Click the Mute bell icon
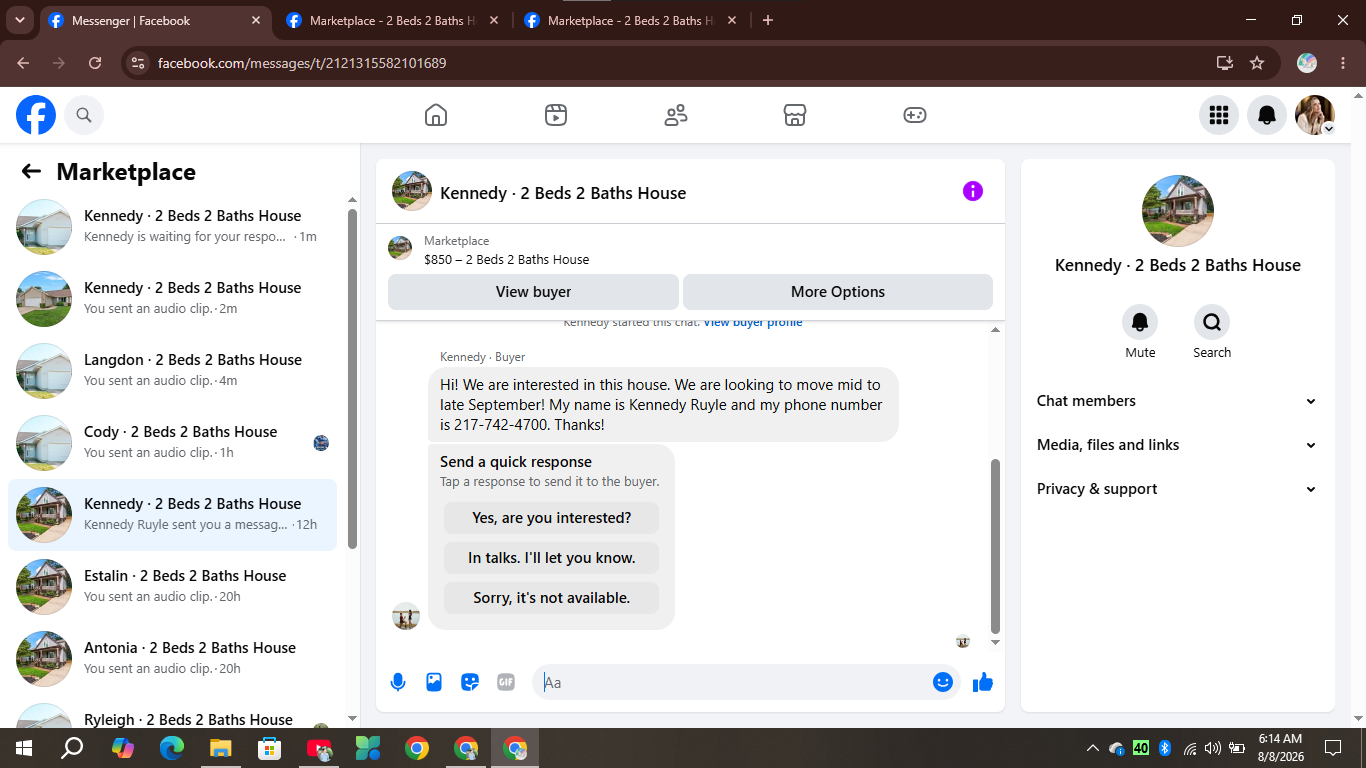This screenshot has height=768, width=1366. tap(1140, 322)
